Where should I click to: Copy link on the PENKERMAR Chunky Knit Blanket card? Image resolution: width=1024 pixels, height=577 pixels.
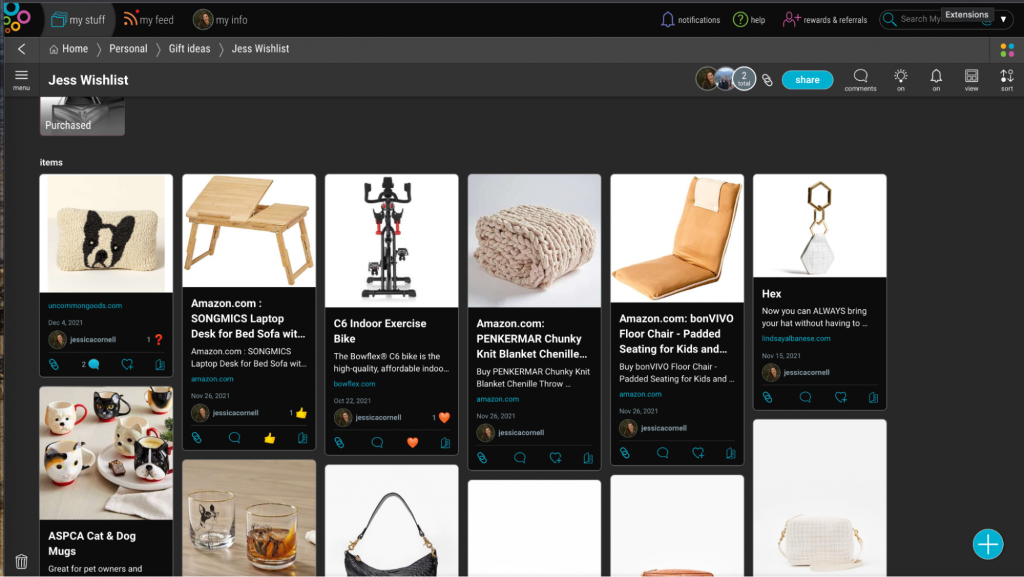pyautogui.click(x=482, y=458)
